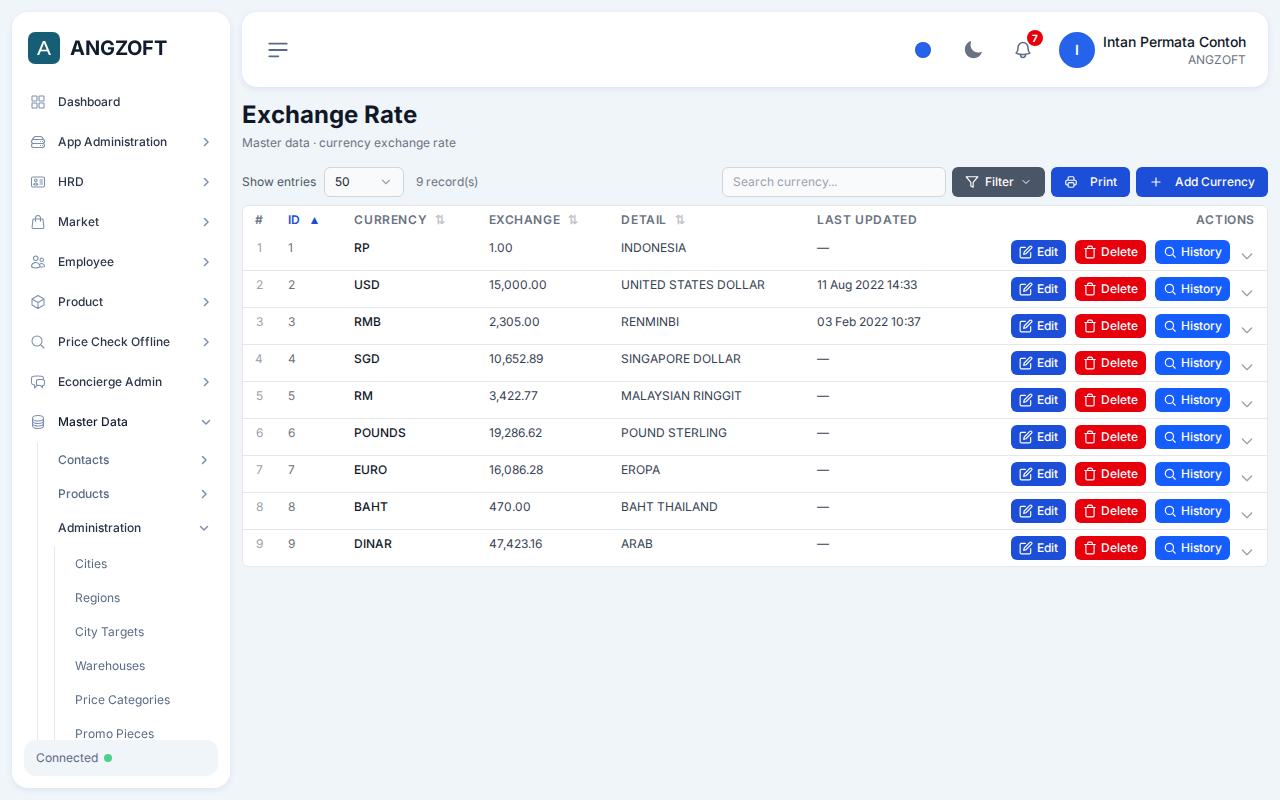Open Cities in the sidebar
Image resolution: width=1280 pixels, height=800 pixels.
coord(91,564)
